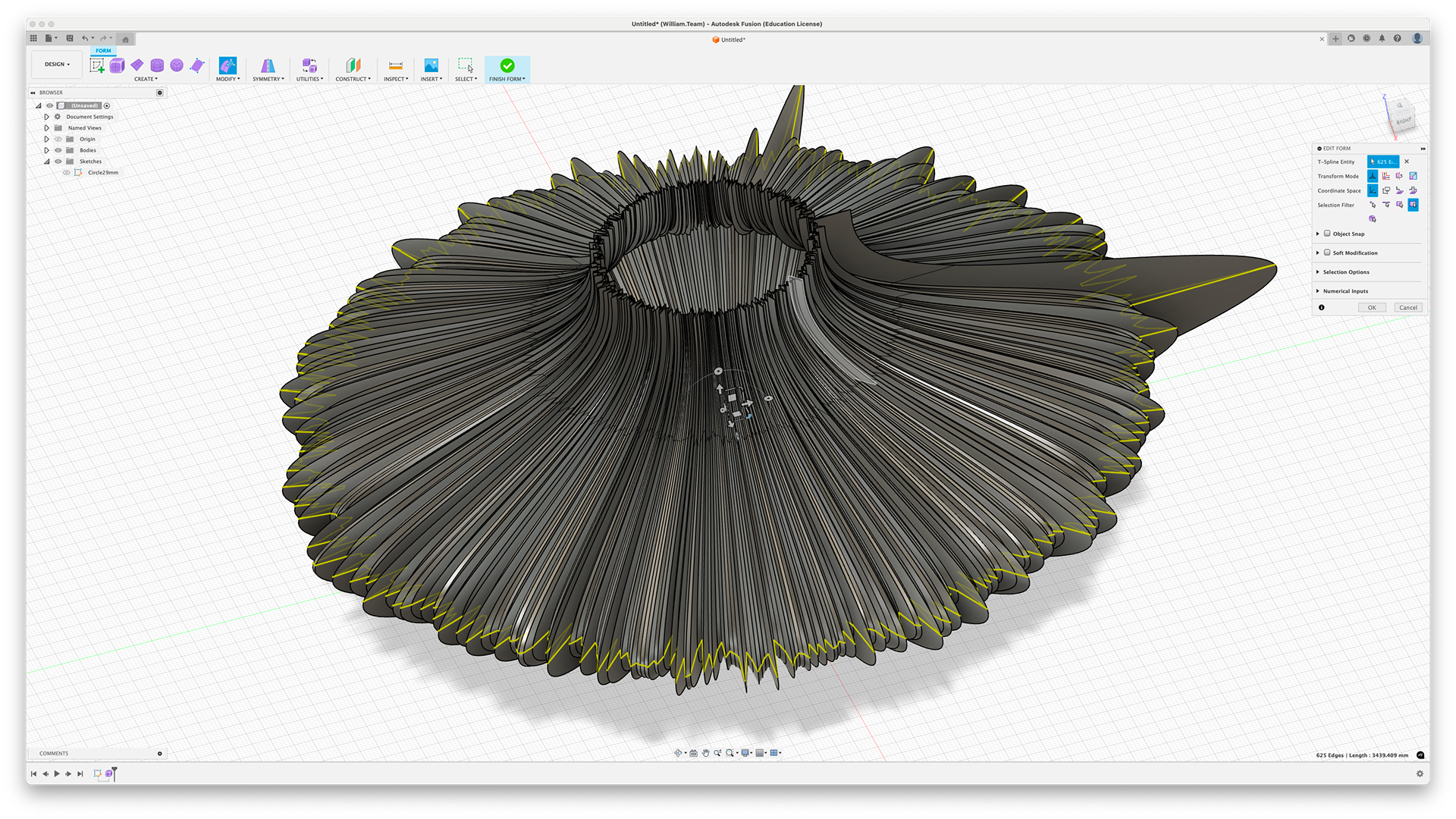The width and height of the screenshot is (1456, 819).
Task: Open the Help question mark icon
Action: tap(1398, 39)
